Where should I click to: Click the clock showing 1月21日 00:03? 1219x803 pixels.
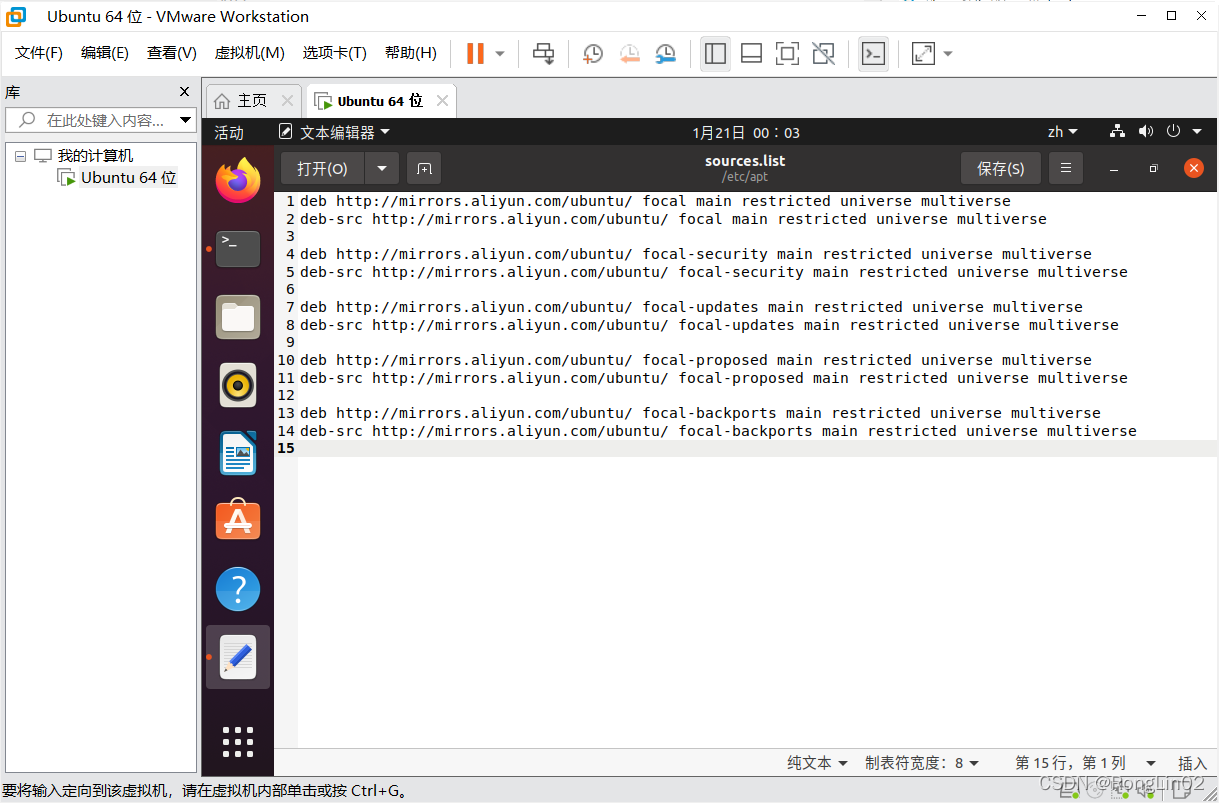pyautogui.click(x=746, y=132)
